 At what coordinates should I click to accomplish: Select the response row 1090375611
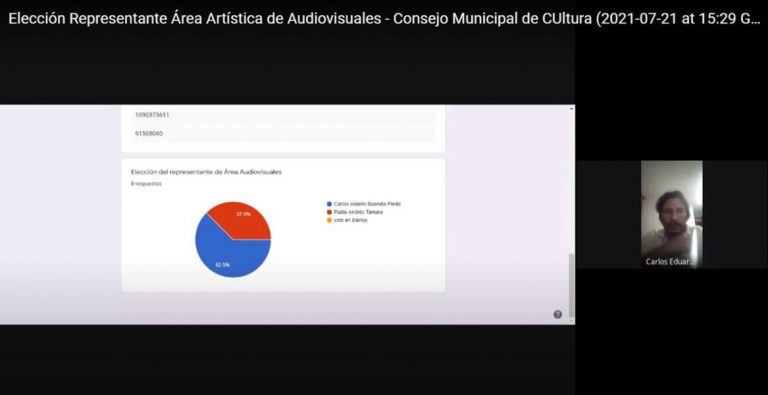(284, 115)
